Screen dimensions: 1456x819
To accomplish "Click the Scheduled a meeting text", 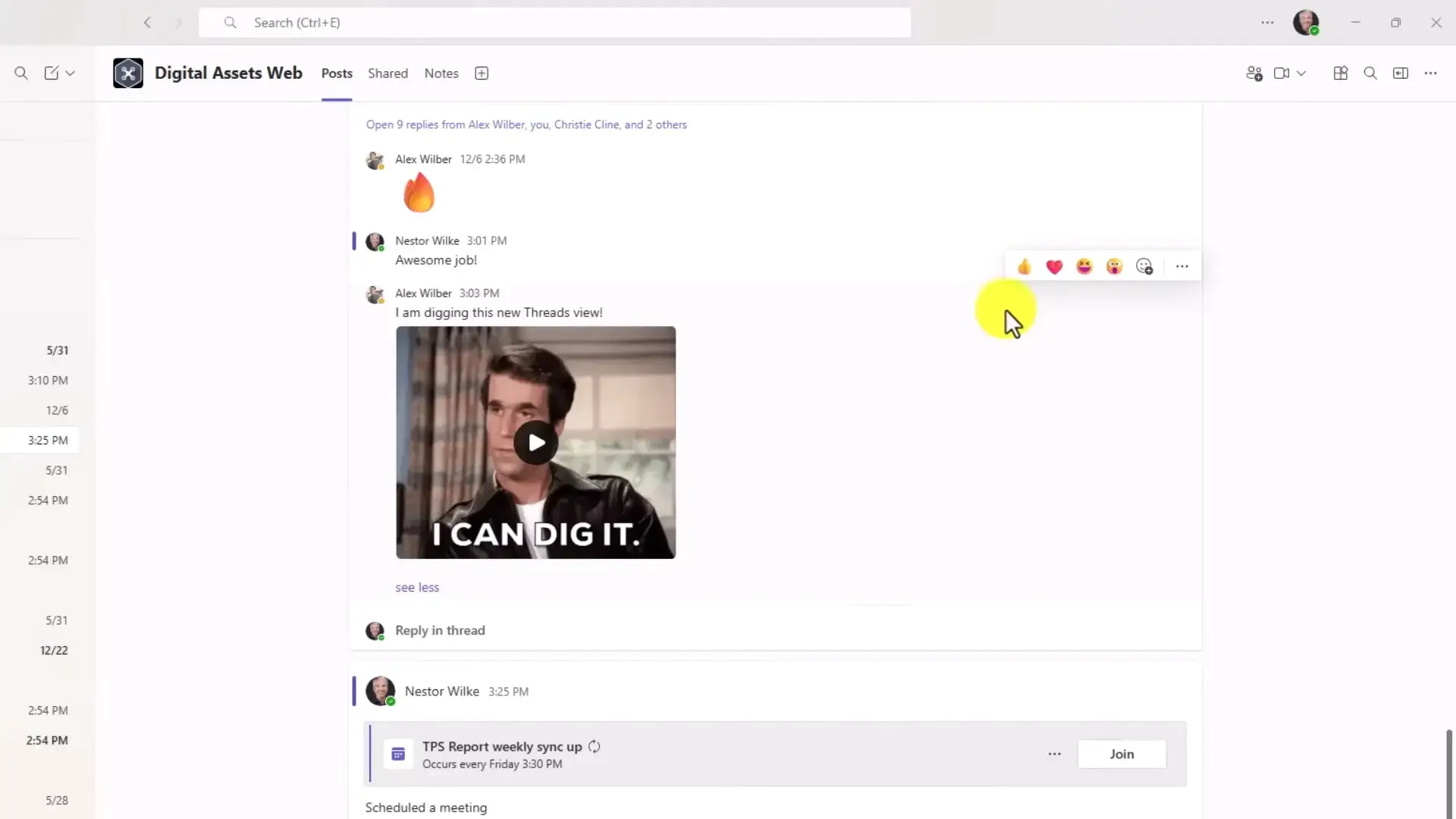I will (x=426, y=808).
